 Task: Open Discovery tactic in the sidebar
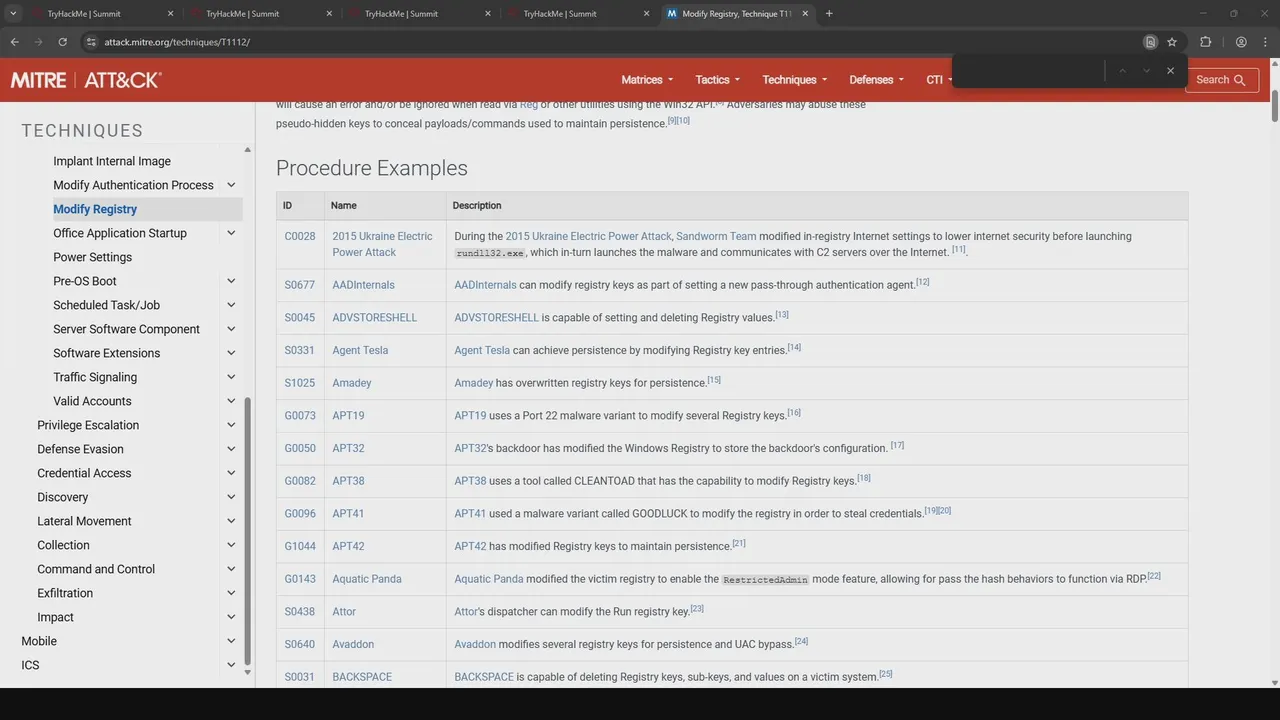click(x=63, y=497)
